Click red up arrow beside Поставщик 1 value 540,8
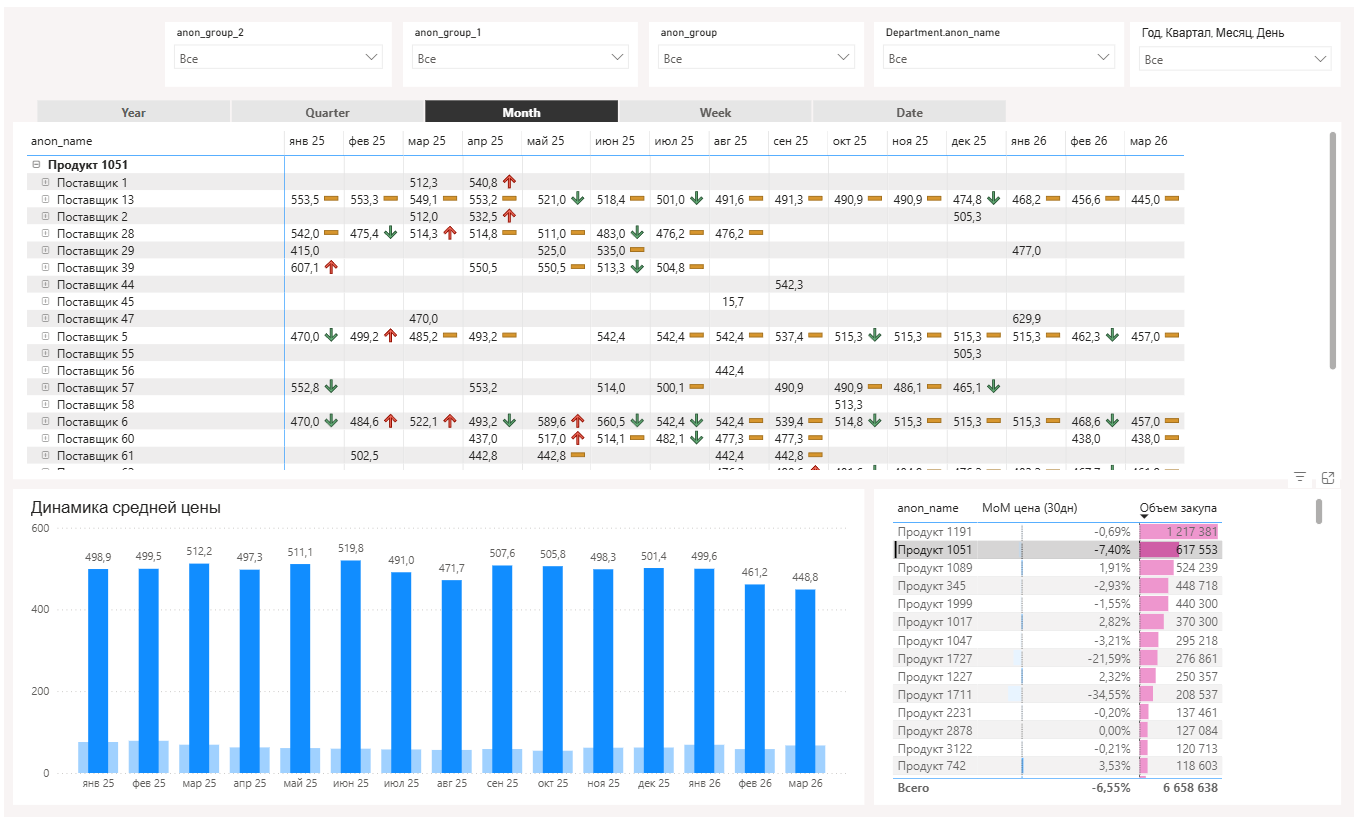Screen dimensions: 1358x820 point(509,182)
